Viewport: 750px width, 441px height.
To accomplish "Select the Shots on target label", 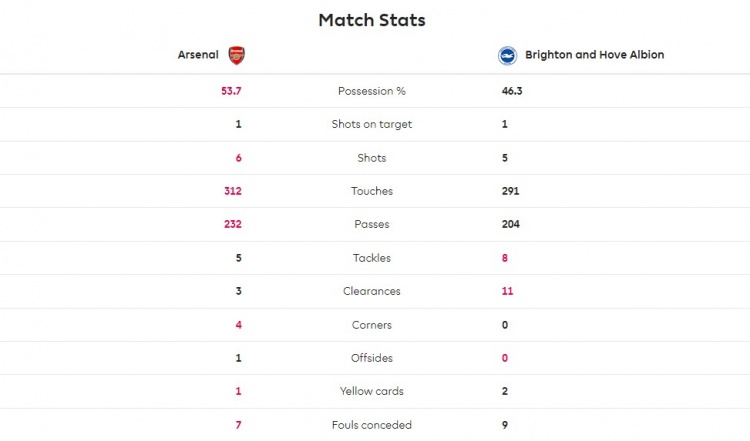I will click(x=372, y=124).
